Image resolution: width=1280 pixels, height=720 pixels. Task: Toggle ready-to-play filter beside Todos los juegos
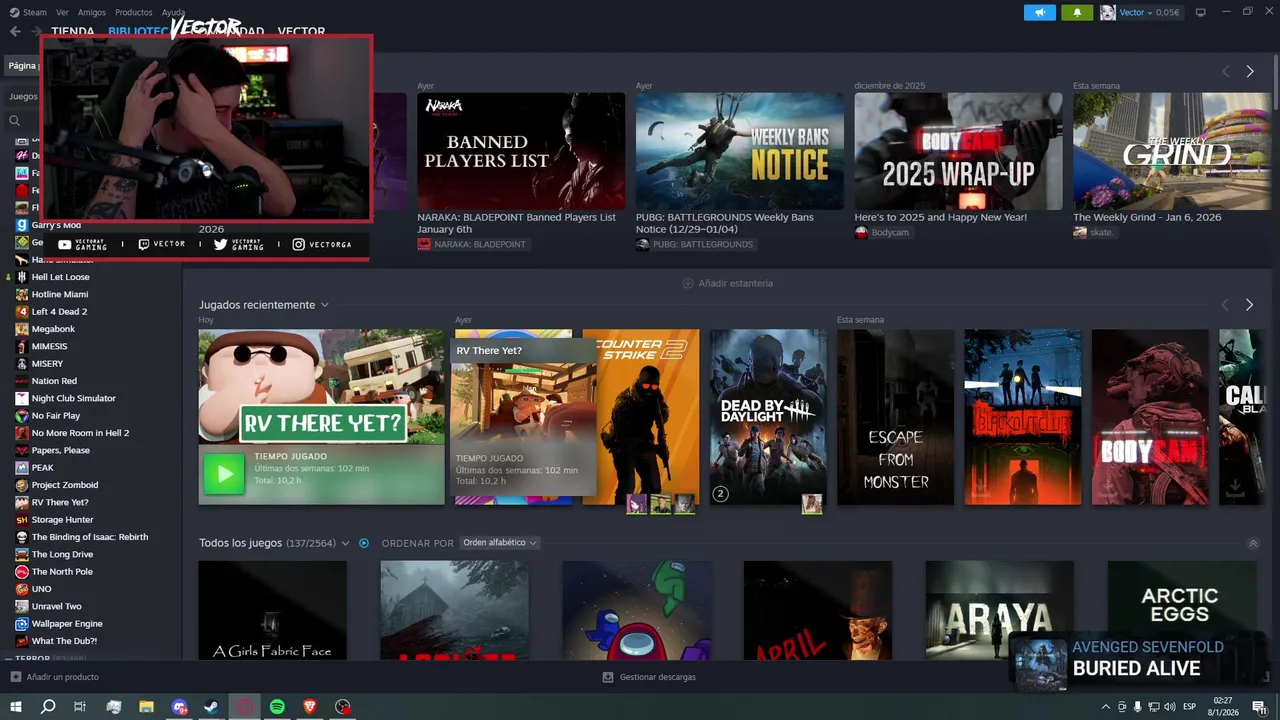click(364, 543)
